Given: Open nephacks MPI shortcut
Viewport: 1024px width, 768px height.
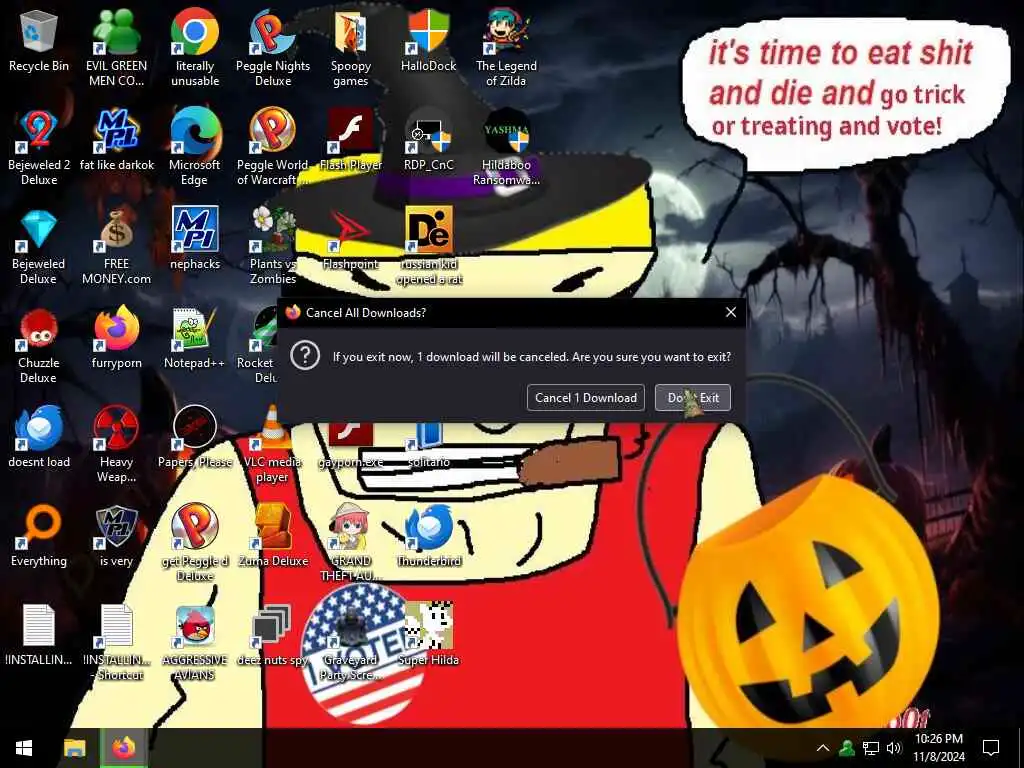Looking at the screenshot, I should [x=195, y=239].
